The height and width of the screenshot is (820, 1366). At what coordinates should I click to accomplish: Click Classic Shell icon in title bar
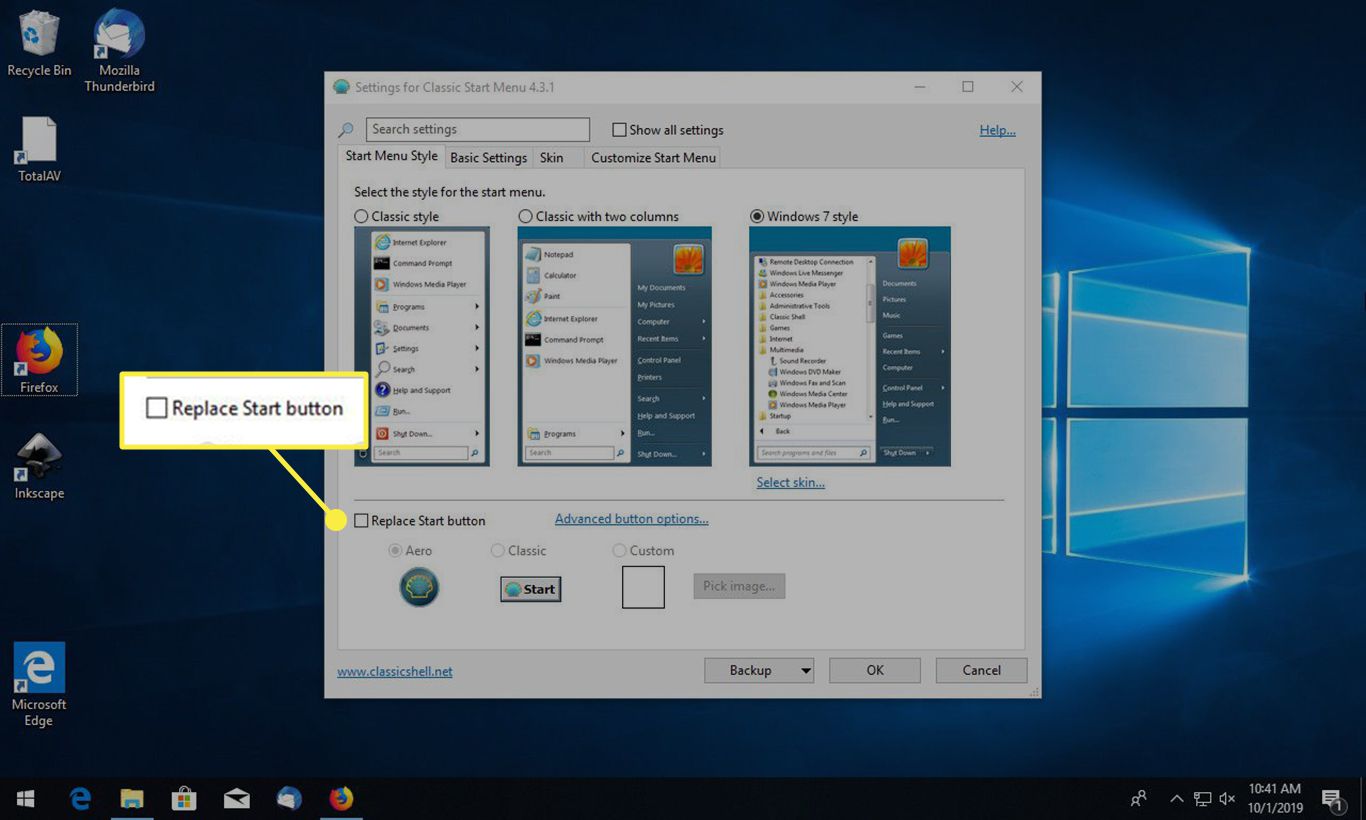click(342, 87)
